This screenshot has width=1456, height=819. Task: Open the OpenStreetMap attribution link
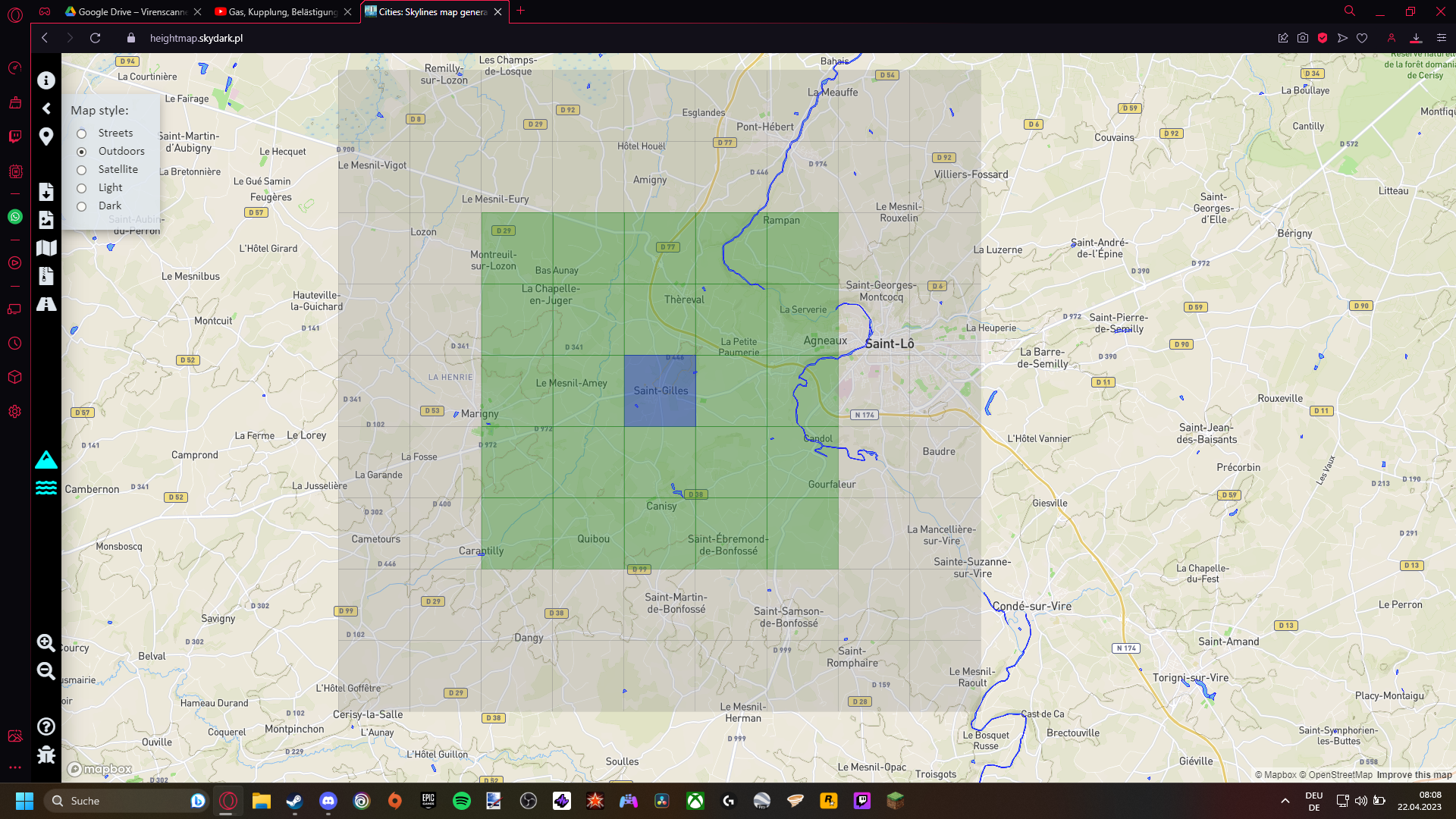click(1335, 775)
